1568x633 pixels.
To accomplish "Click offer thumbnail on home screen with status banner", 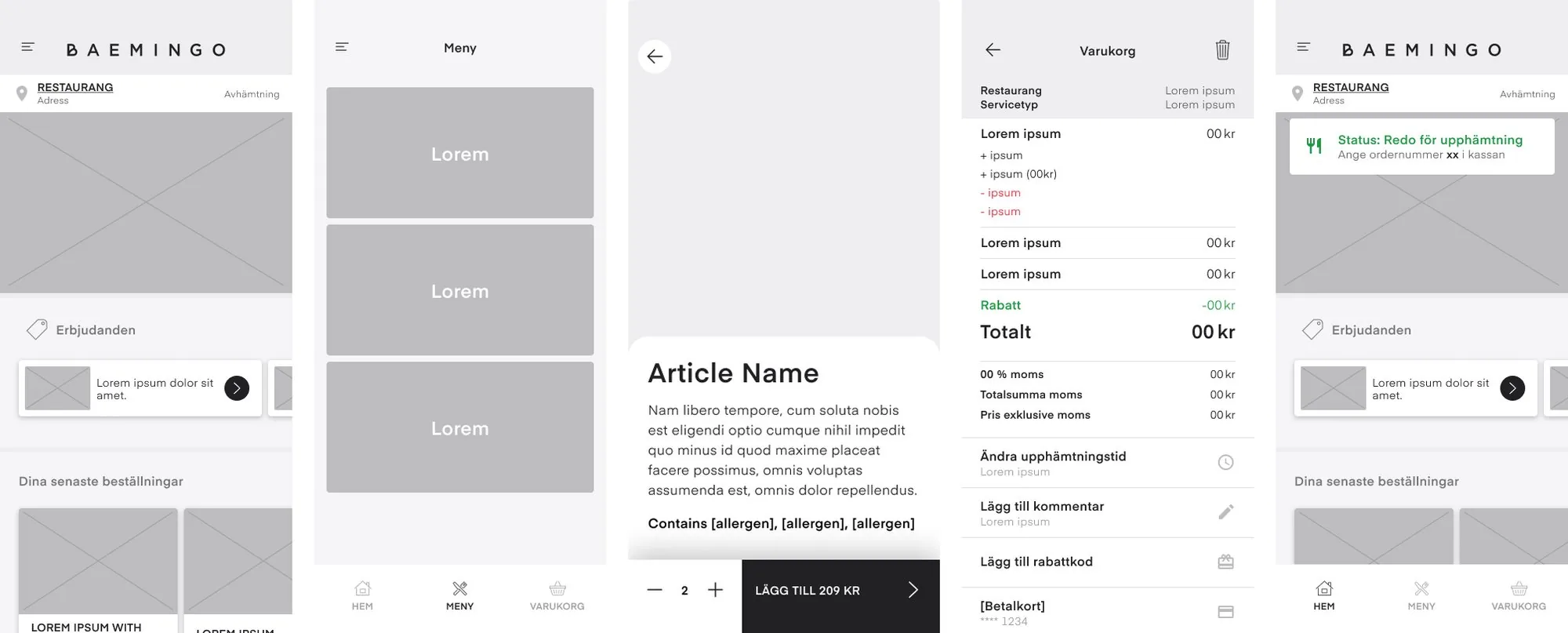I will click(x=1333, y=388).
